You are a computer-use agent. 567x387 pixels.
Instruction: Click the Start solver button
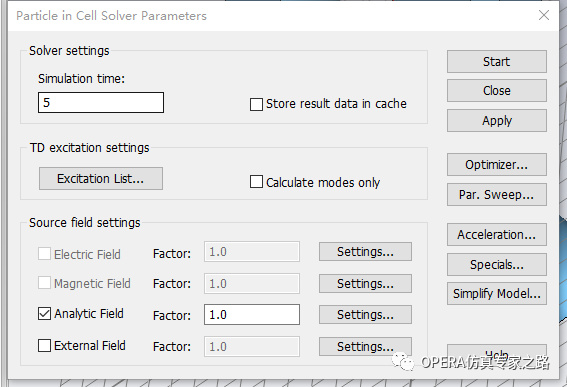[x=496, y=61]
